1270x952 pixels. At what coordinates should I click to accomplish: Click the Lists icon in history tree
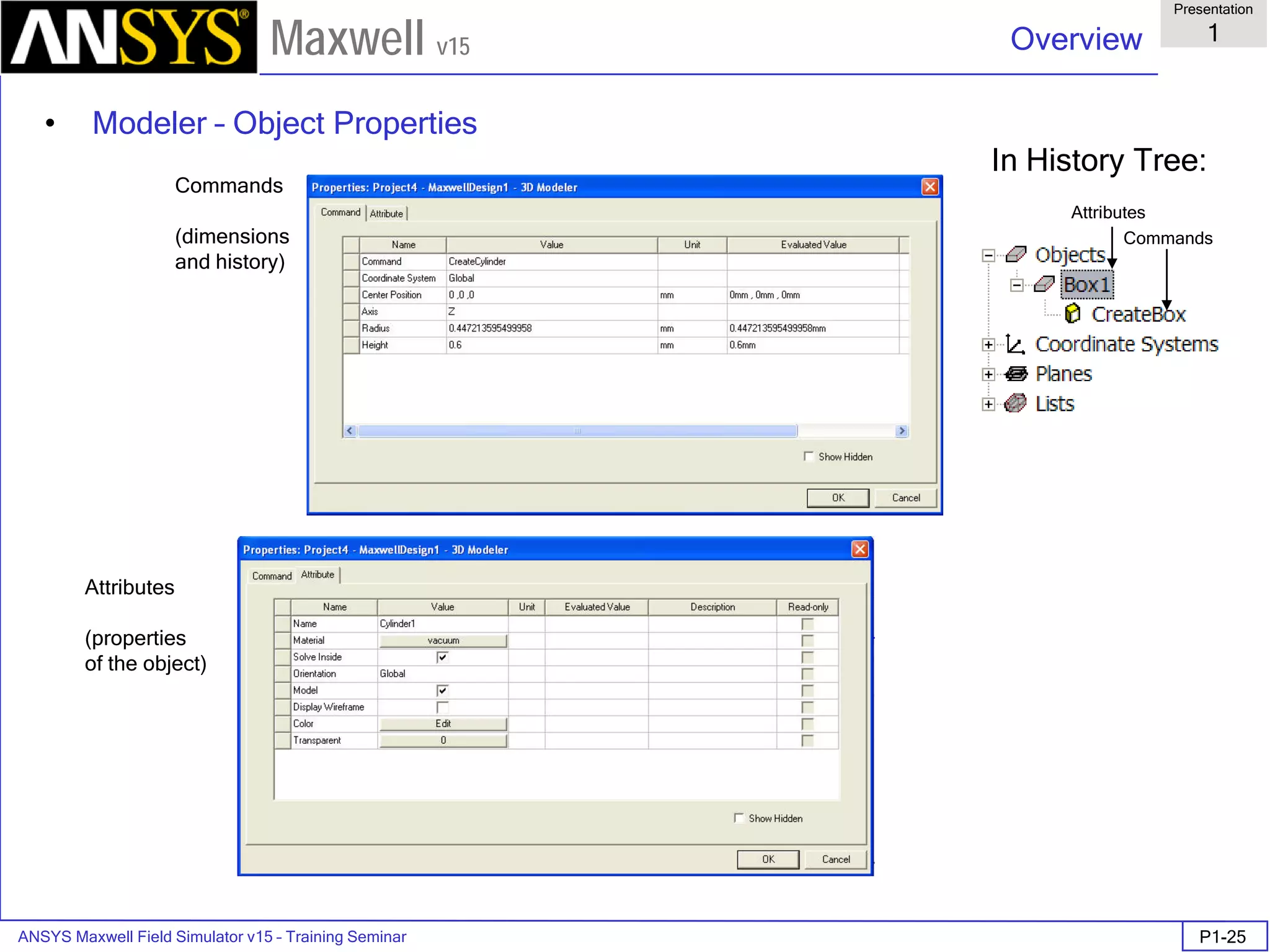click(x=1016, y=403)
